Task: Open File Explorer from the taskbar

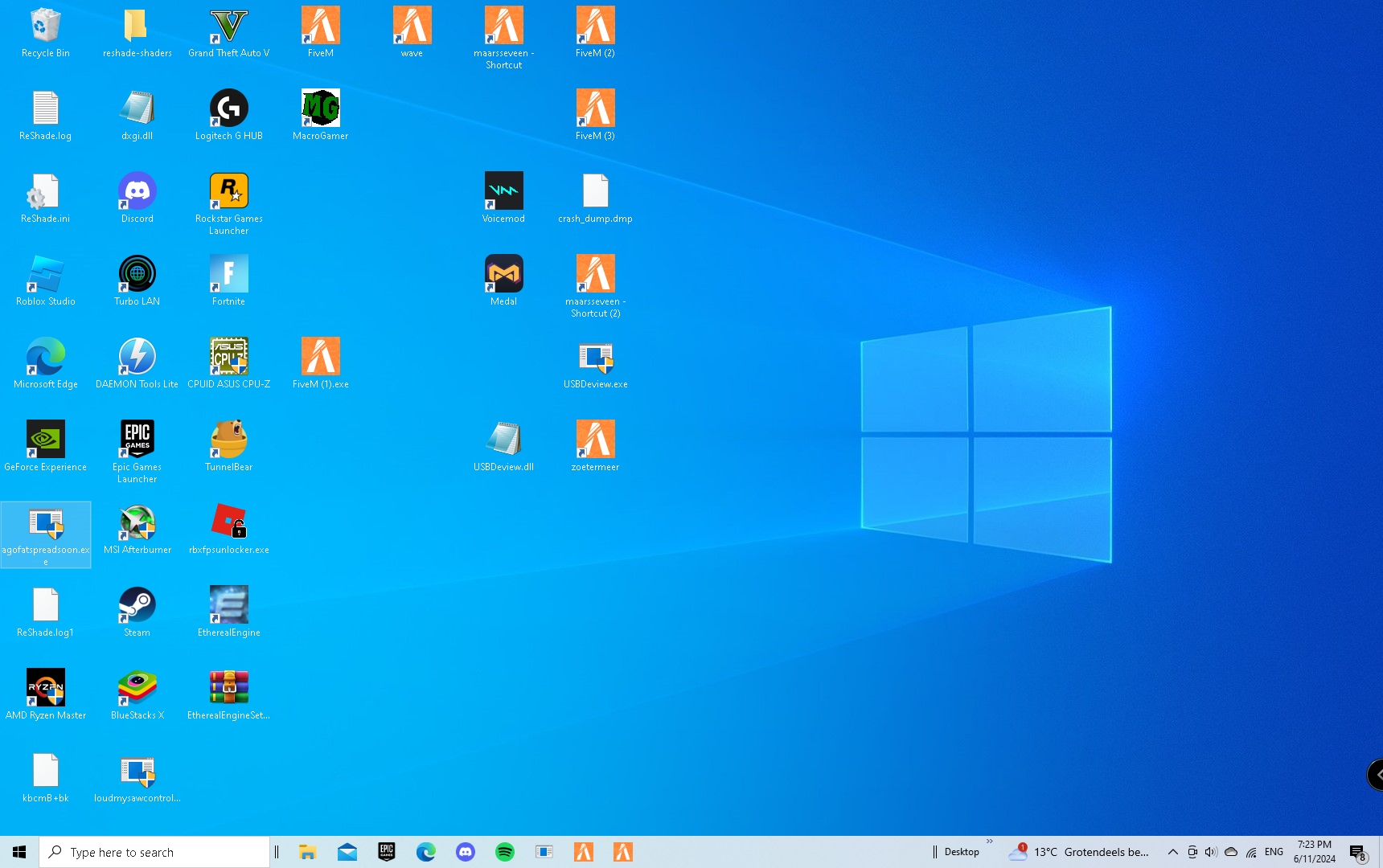Action: pyautogui.click(x=308, y=852)
